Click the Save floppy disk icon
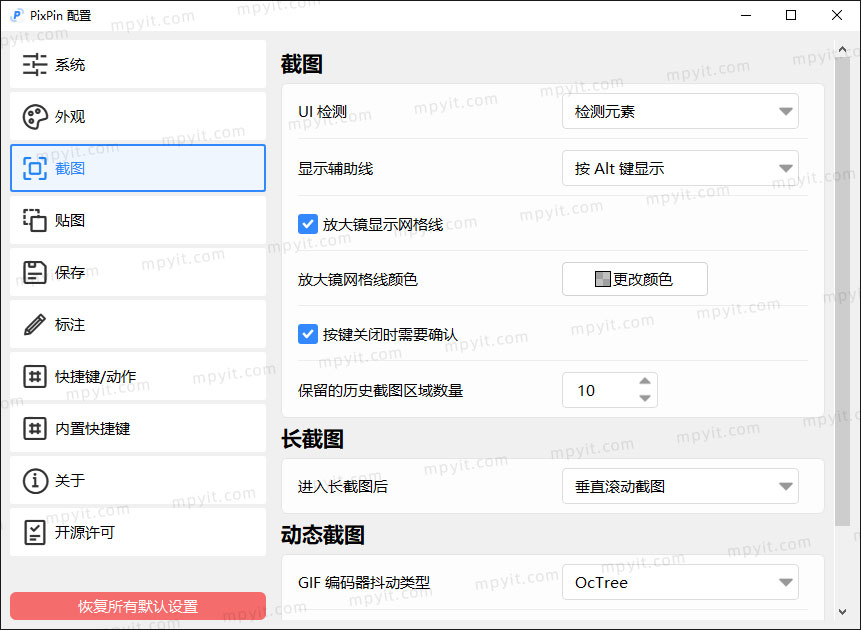Screen dimensions: 861x630 point(35,272)
